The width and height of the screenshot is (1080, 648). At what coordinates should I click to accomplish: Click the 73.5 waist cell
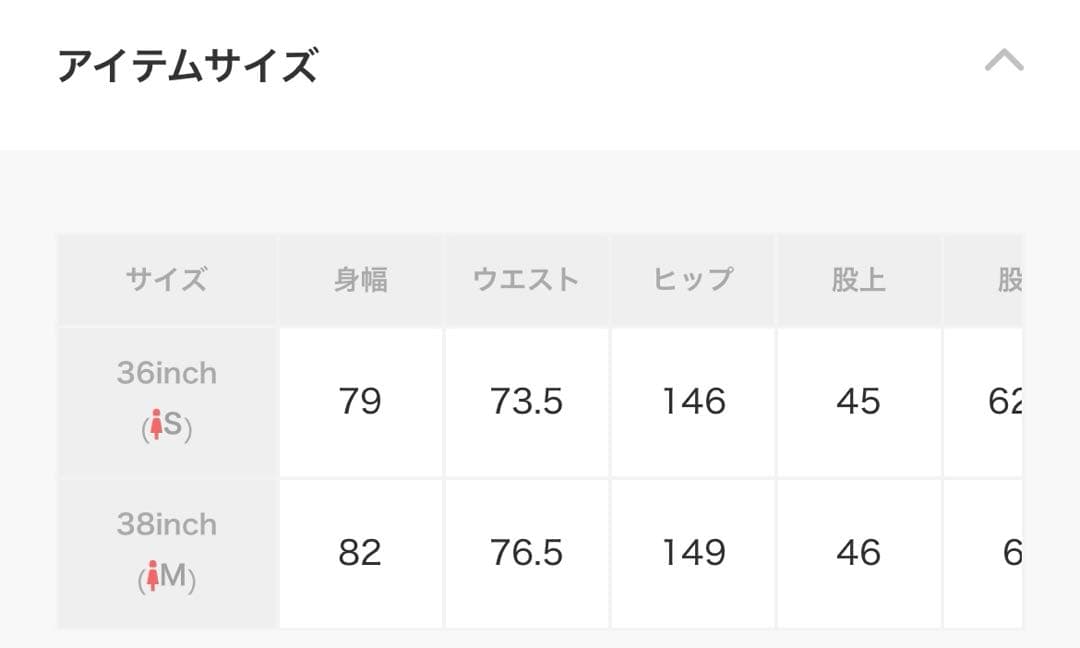tap(526, 402)
